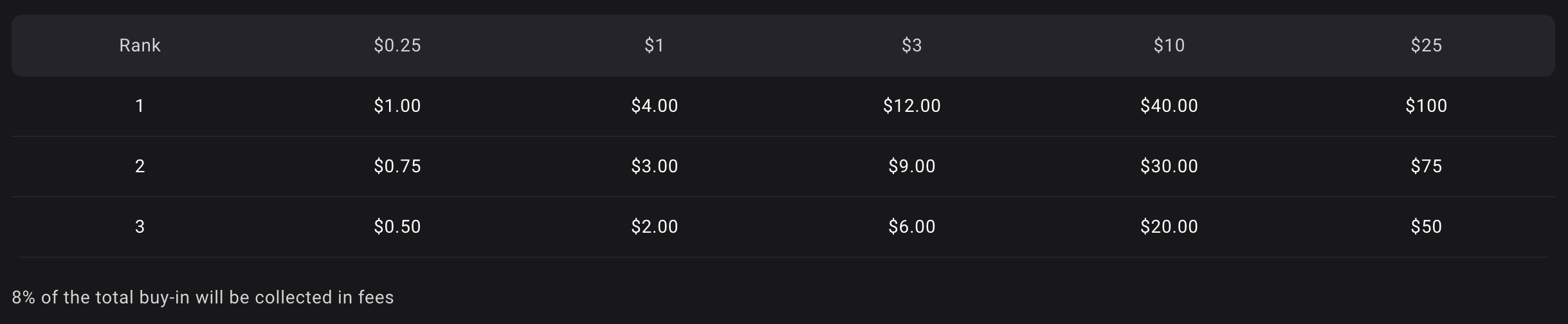Select the $3 buy-in column header
This screenshot has width=1568, height=324.
click(x=911, y=46)
